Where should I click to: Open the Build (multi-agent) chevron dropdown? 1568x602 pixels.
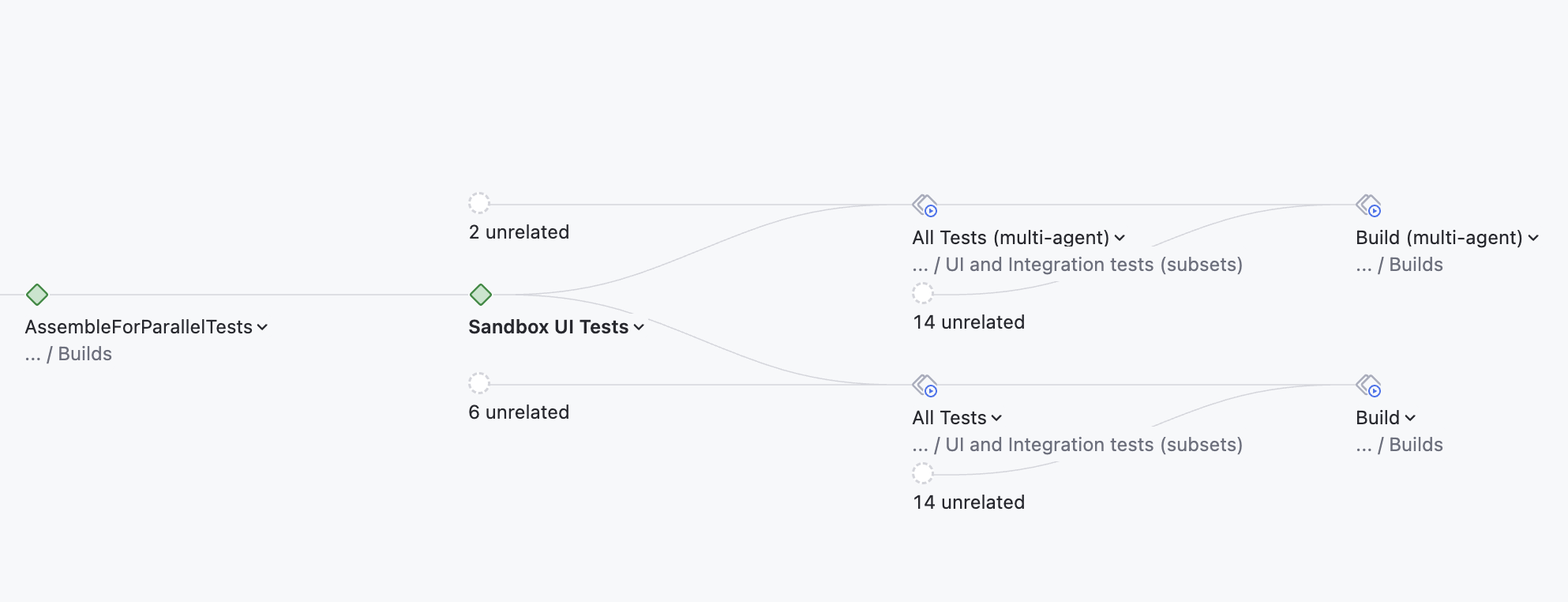pyautogui.click(x=1533, y=238)
